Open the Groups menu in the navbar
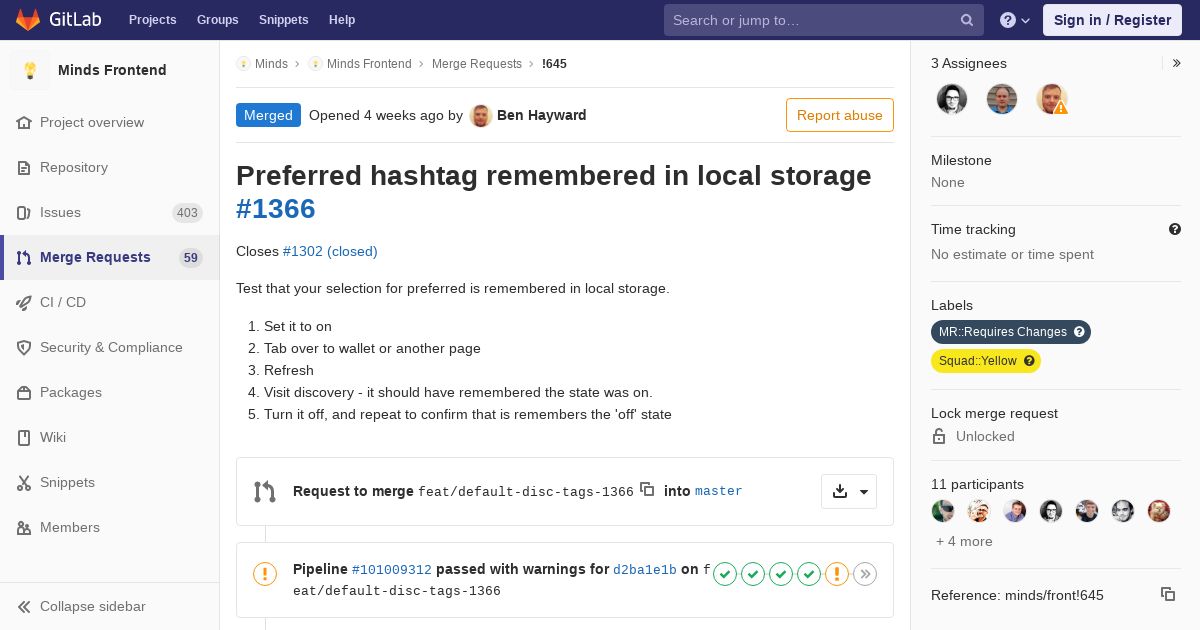This screenshot has height=630, width=1200. click(x=217, y=20)
